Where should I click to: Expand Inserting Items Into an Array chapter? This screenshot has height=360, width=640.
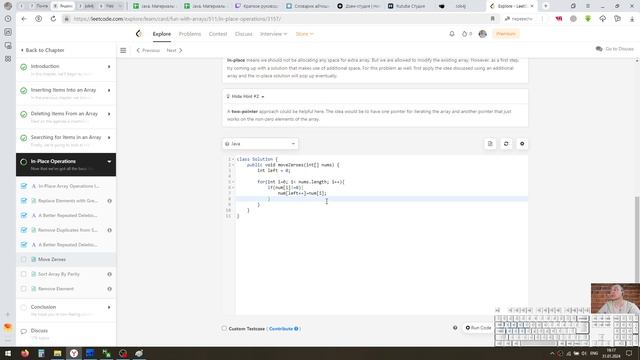coord(109,90)
